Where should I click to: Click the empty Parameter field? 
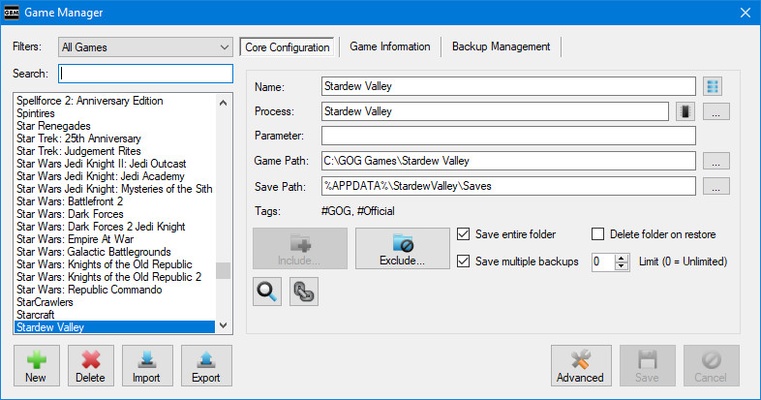(x=508, y=136)
